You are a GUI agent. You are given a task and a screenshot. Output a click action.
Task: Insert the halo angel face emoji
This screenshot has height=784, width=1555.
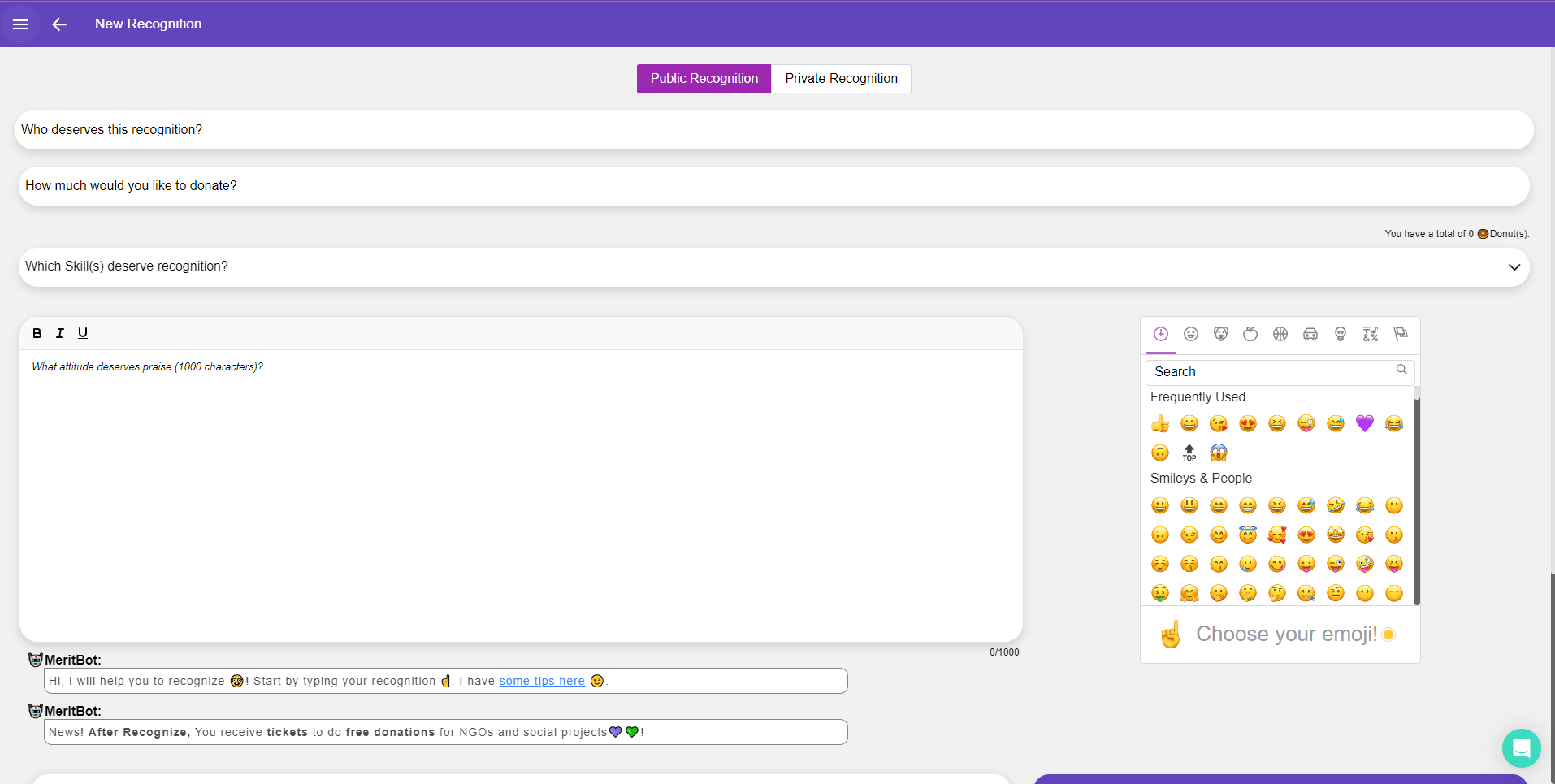coord(1248,535)
